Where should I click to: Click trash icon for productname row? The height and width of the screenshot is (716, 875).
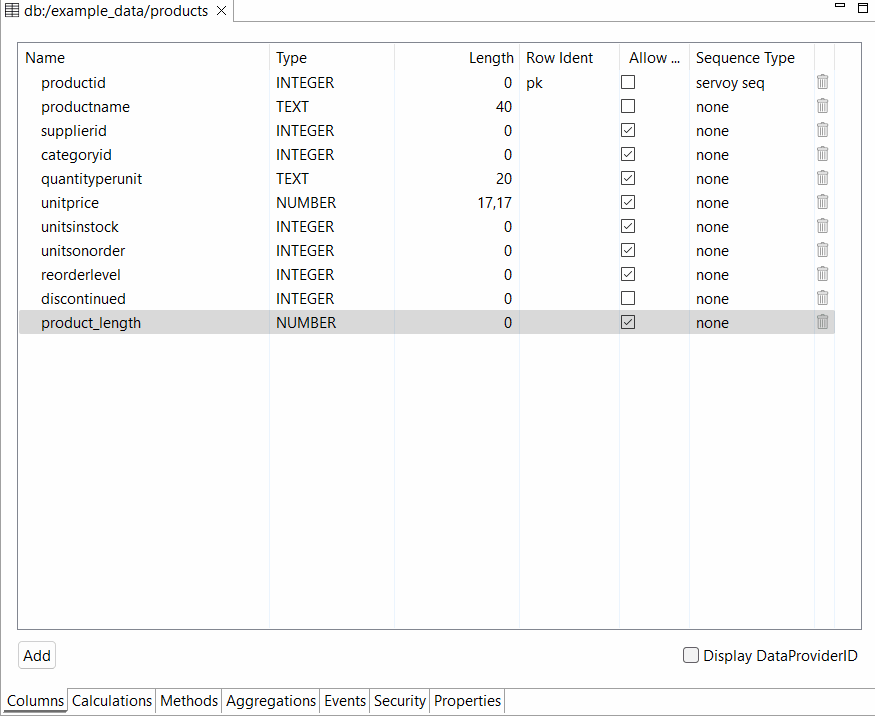click(x=822, y=106)
